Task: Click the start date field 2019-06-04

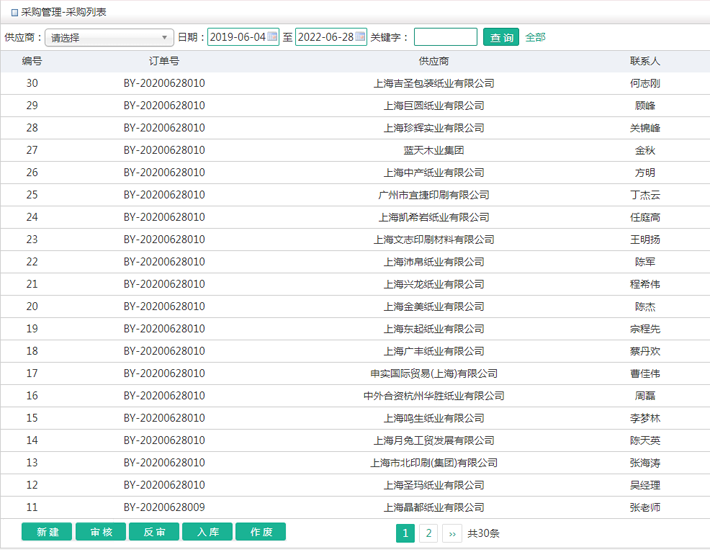Action: (236, 37)
